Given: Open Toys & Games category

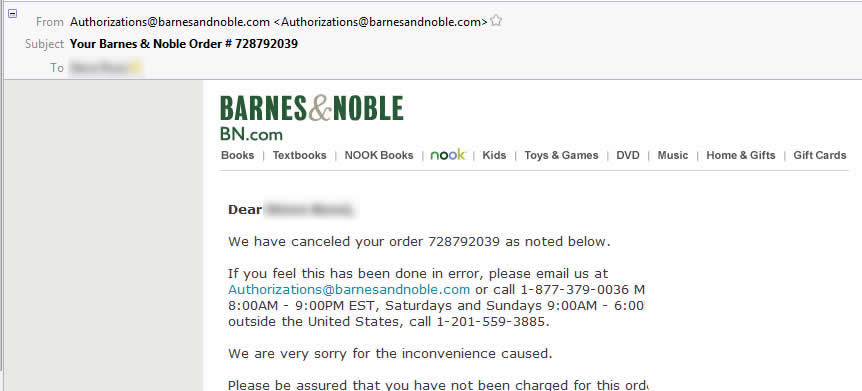Looking at the screenshot, I should [561, 155].
